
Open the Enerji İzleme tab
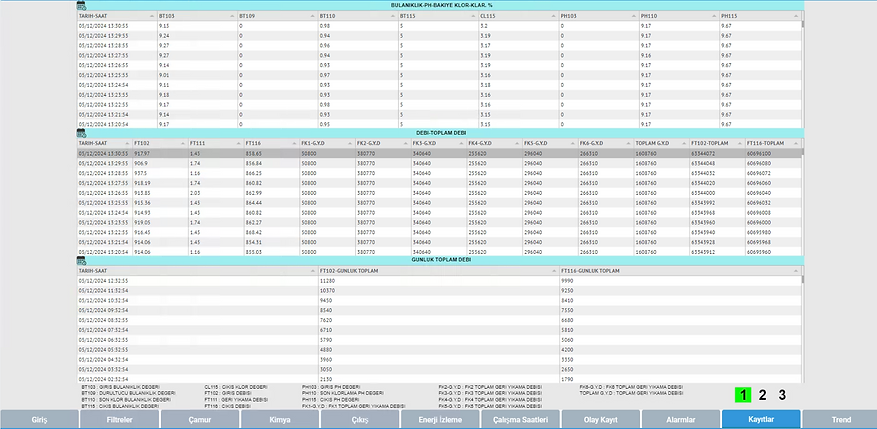[x=438, y=419]
